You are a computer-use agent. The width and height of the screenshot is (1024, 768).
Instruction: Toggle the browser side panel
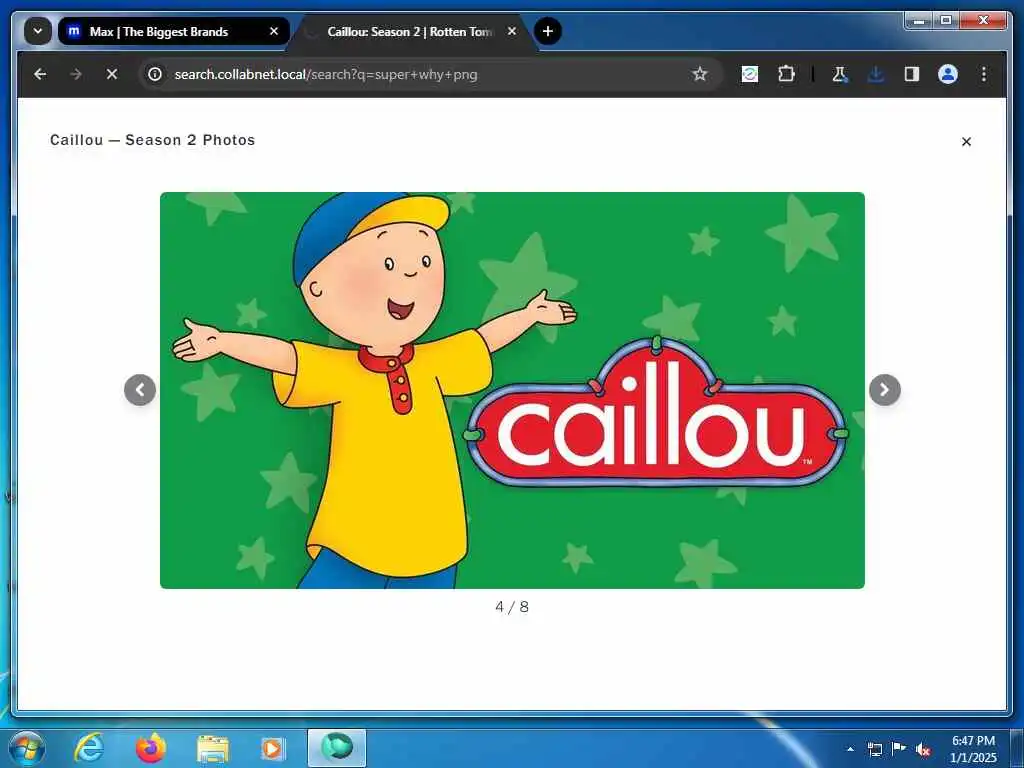coord(912,74)
